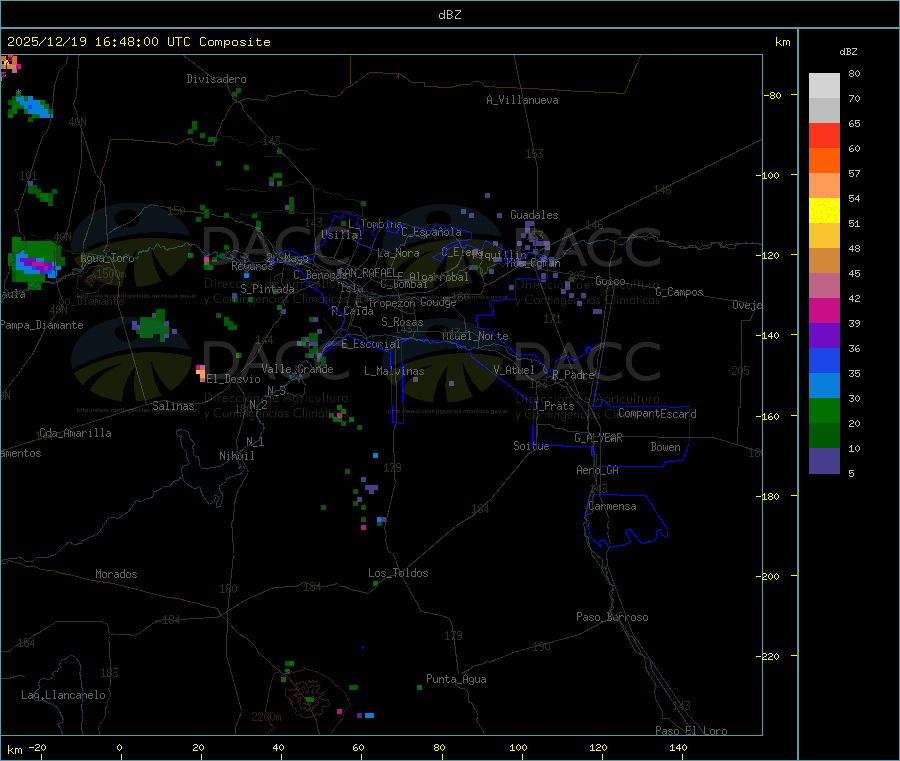Click the 2025/12/19 UTC Composite timestamp
900x761 pixels.
pos(138,42)
